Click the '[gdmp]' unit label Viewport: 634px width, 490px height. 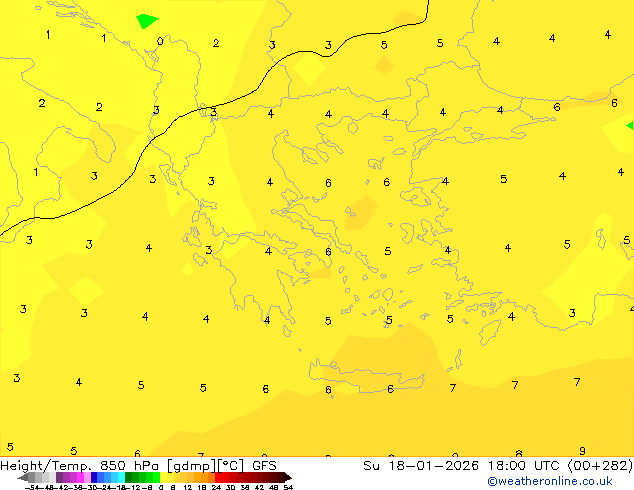(192, 466)
